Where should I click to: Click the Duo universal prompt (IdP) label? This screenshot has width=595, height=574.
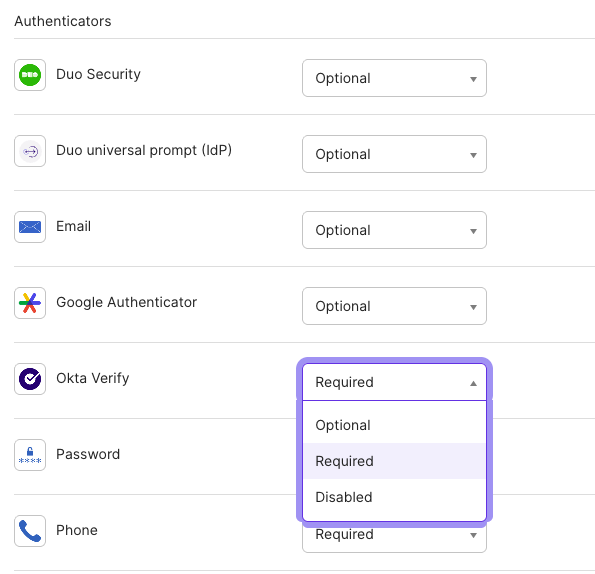(x=144, y=150)
